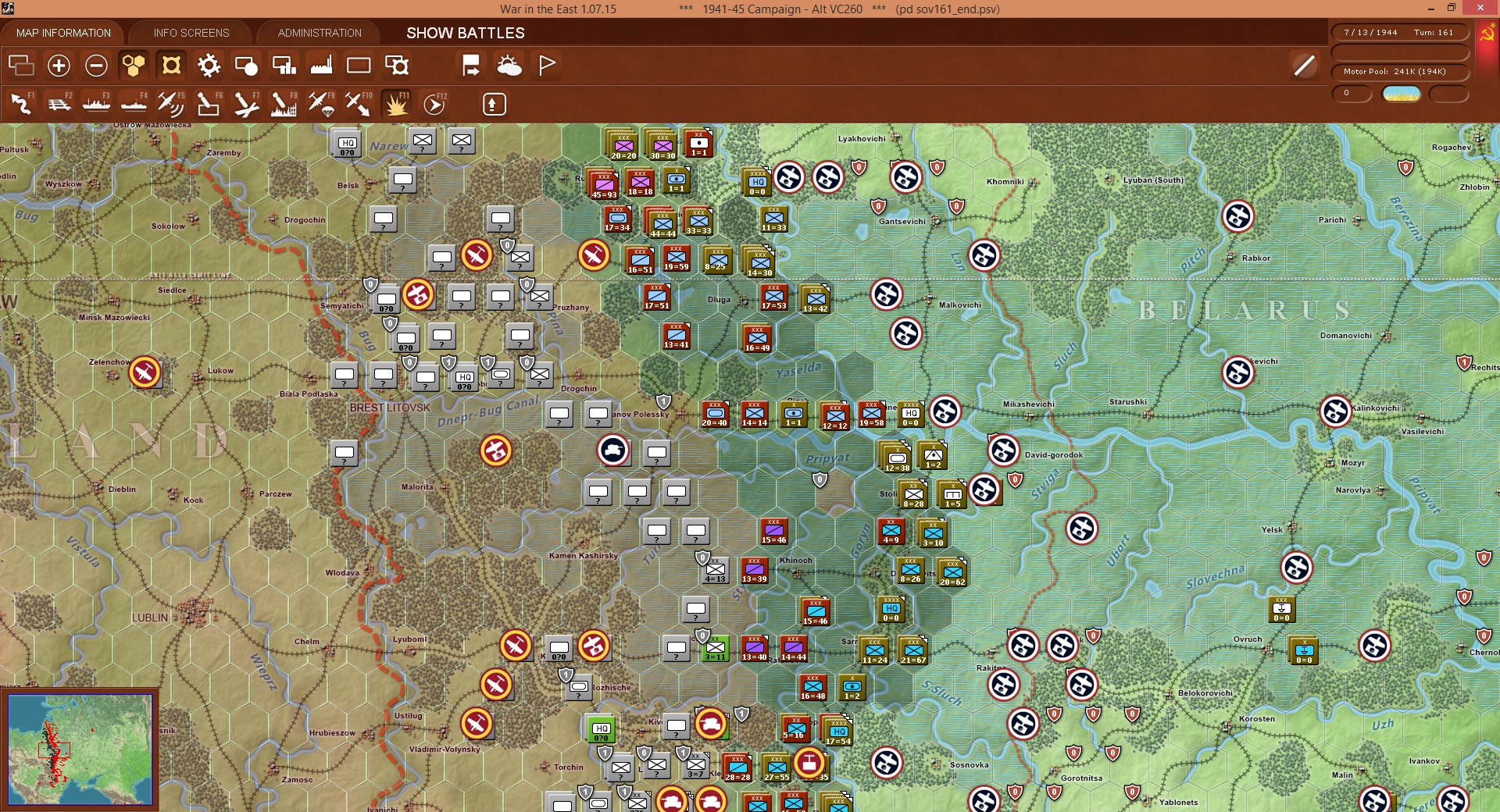Select the 45=93 unit counter
Viewport: 1500px width, 812px height.
tap(603, 183)
